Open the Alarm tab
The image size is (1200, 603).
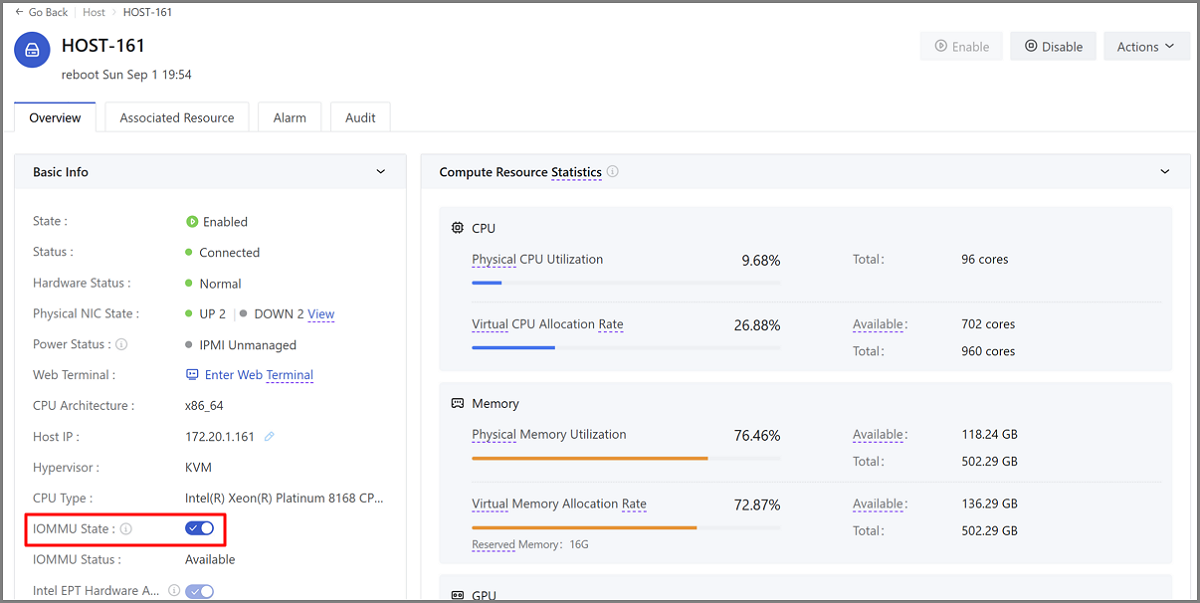click(290, 118)
